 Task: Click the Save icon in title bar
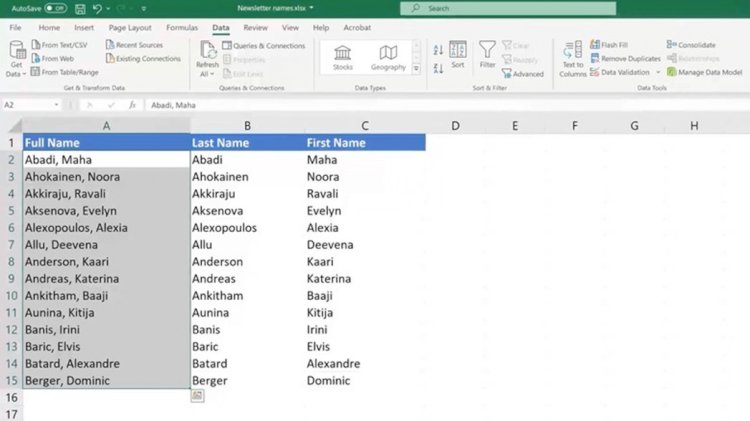point(80,8)
